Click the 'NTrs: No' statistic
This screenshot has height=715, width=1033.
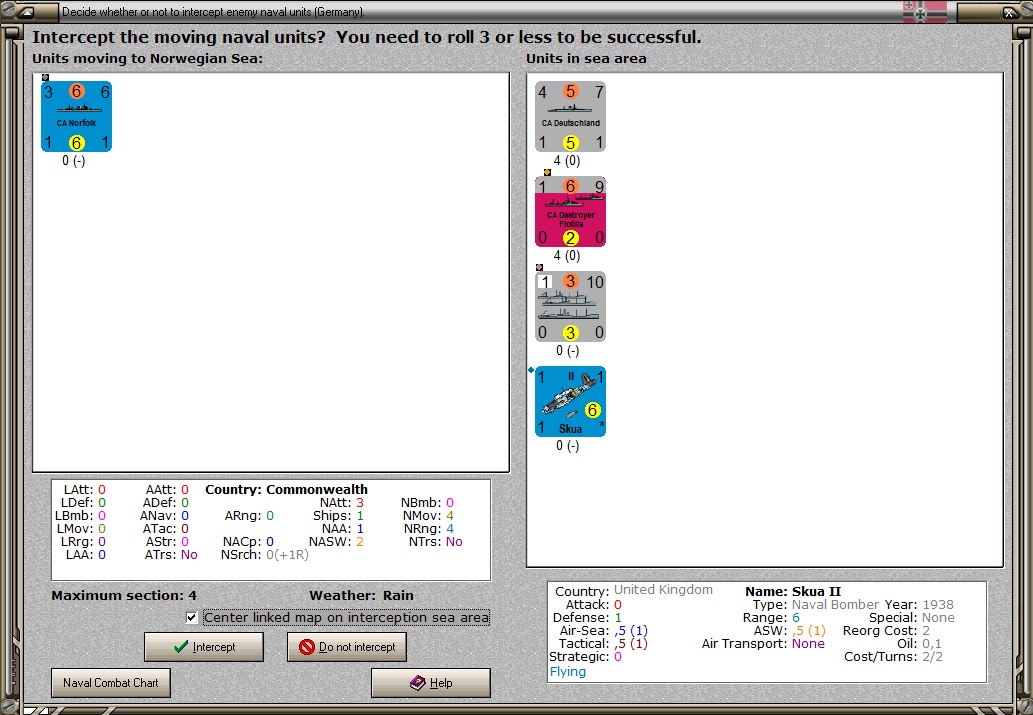436,542
